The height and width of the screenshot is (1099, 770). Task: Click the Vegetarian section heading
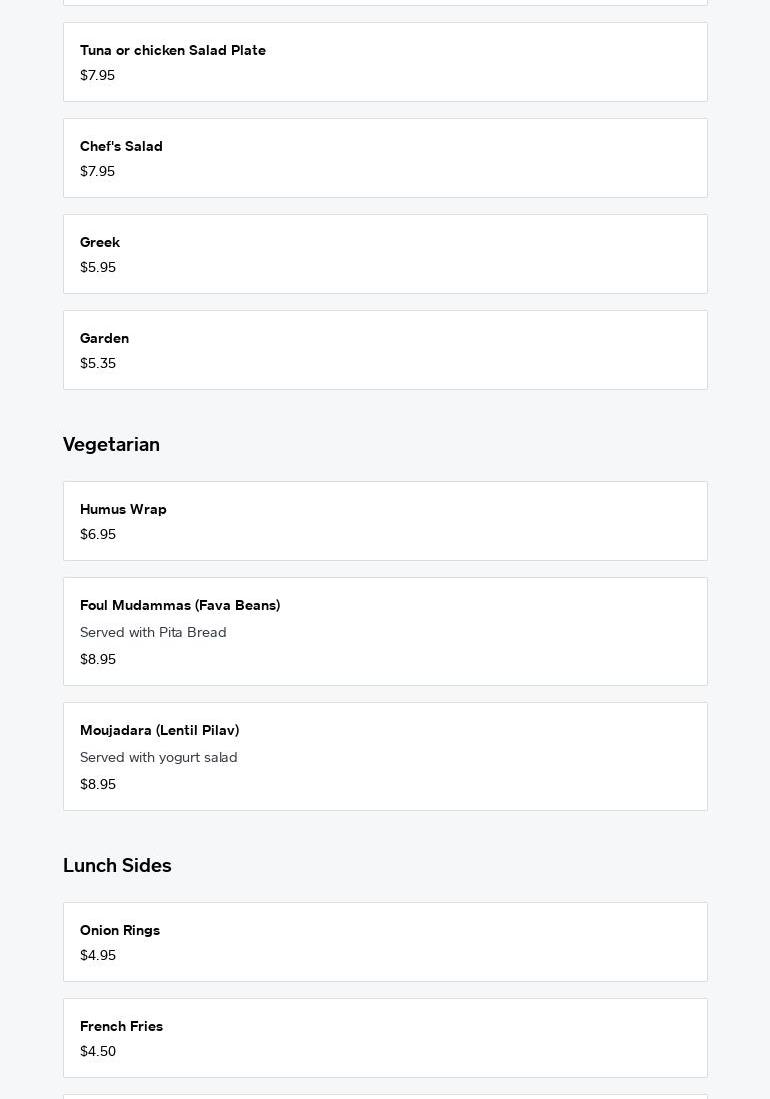pyautogui.click(x=111, y=445)
